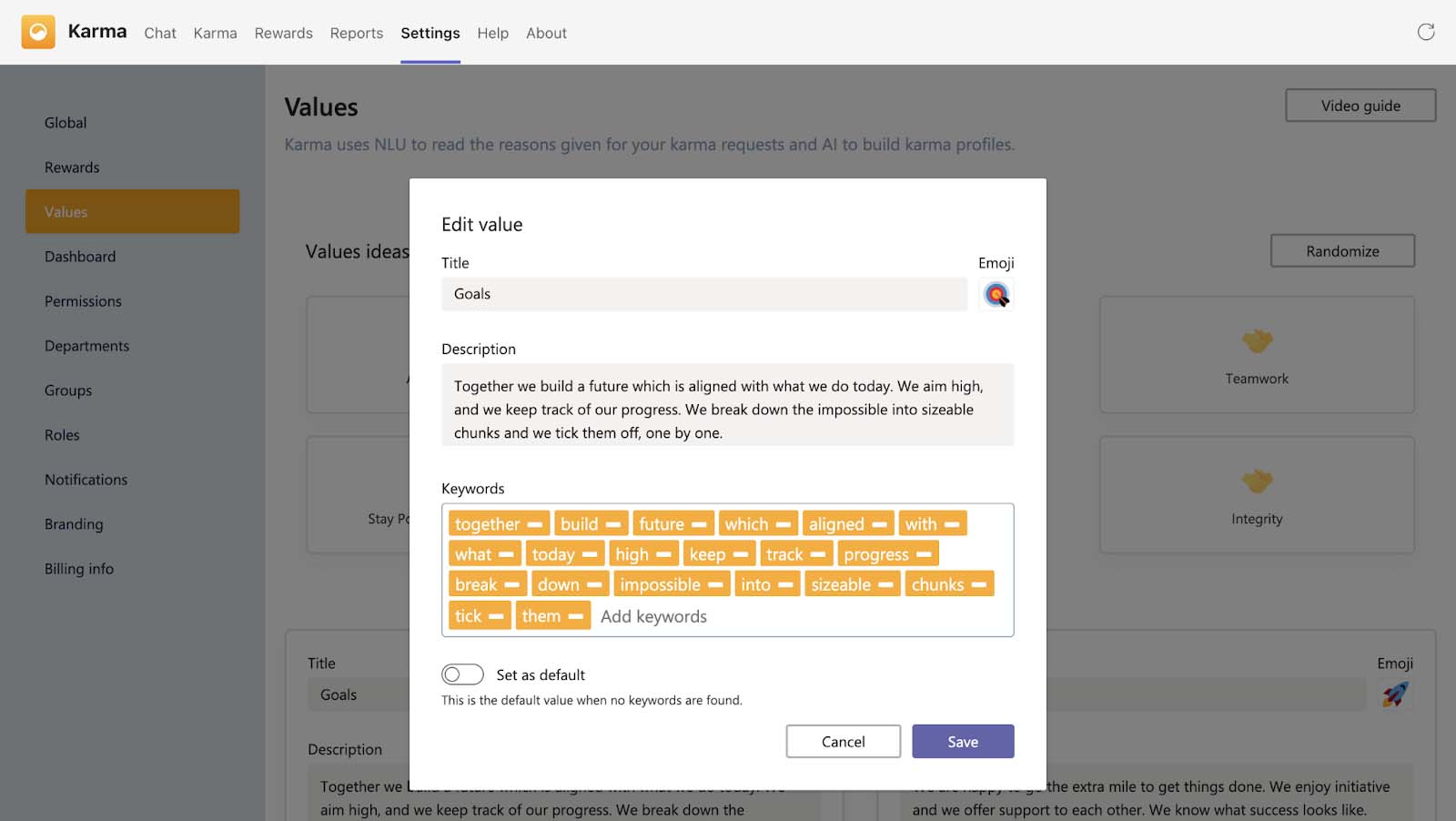The height and width of the screenshot is (821, 1456).
Task: Switch to the Rewards tab
Action: (283, 33)
